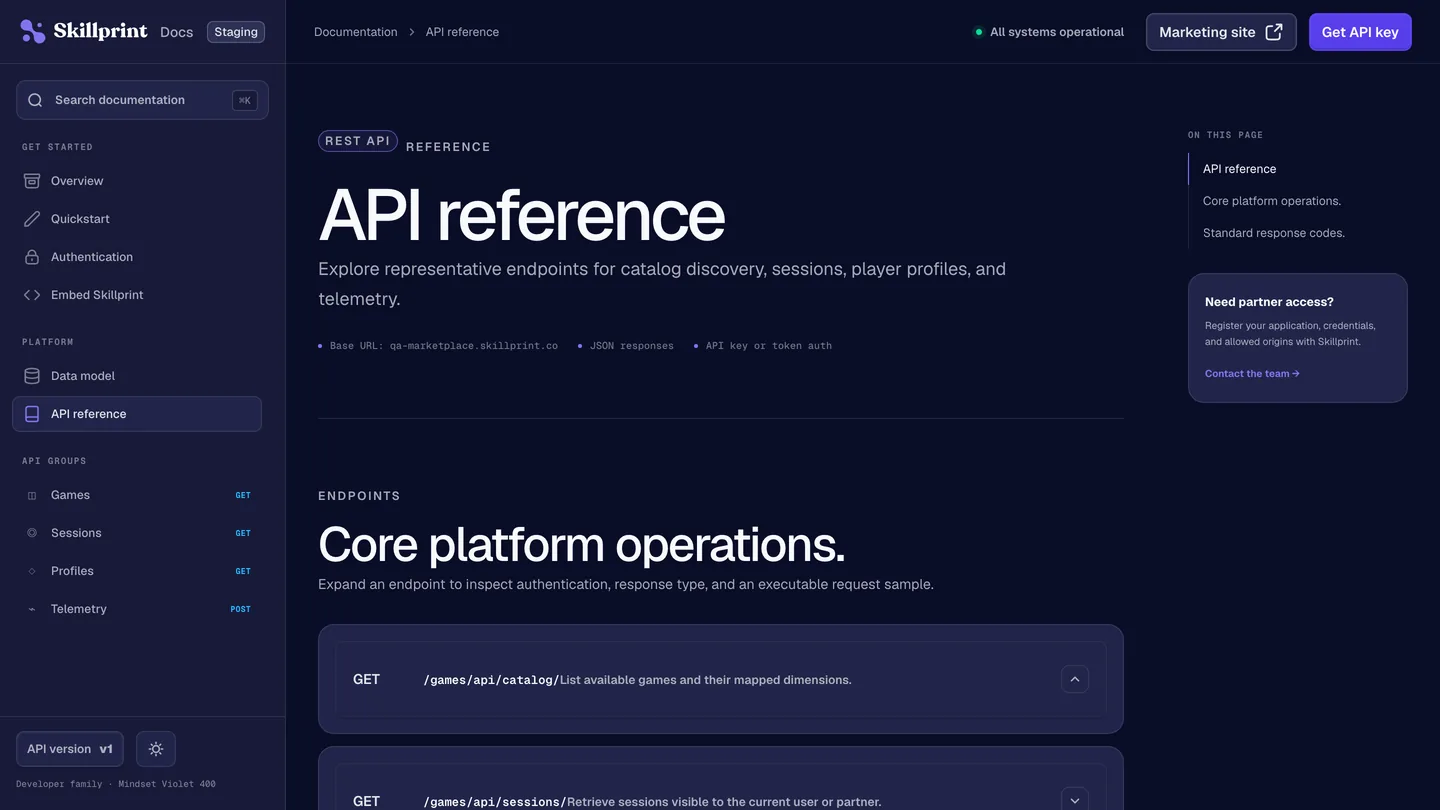Click the Profiles diamond icon
The height and width of the screenshot is (810, 1440).
coord(32,571)
